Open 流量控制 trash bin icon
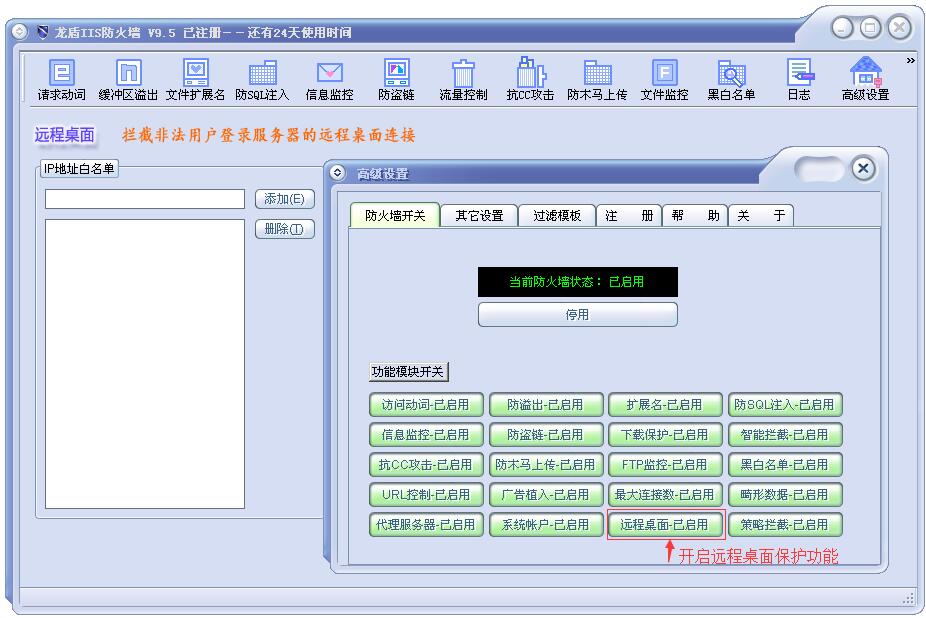The height and width of the screenshot is (618, 926). pyautogui.click(x=464, y=80)
